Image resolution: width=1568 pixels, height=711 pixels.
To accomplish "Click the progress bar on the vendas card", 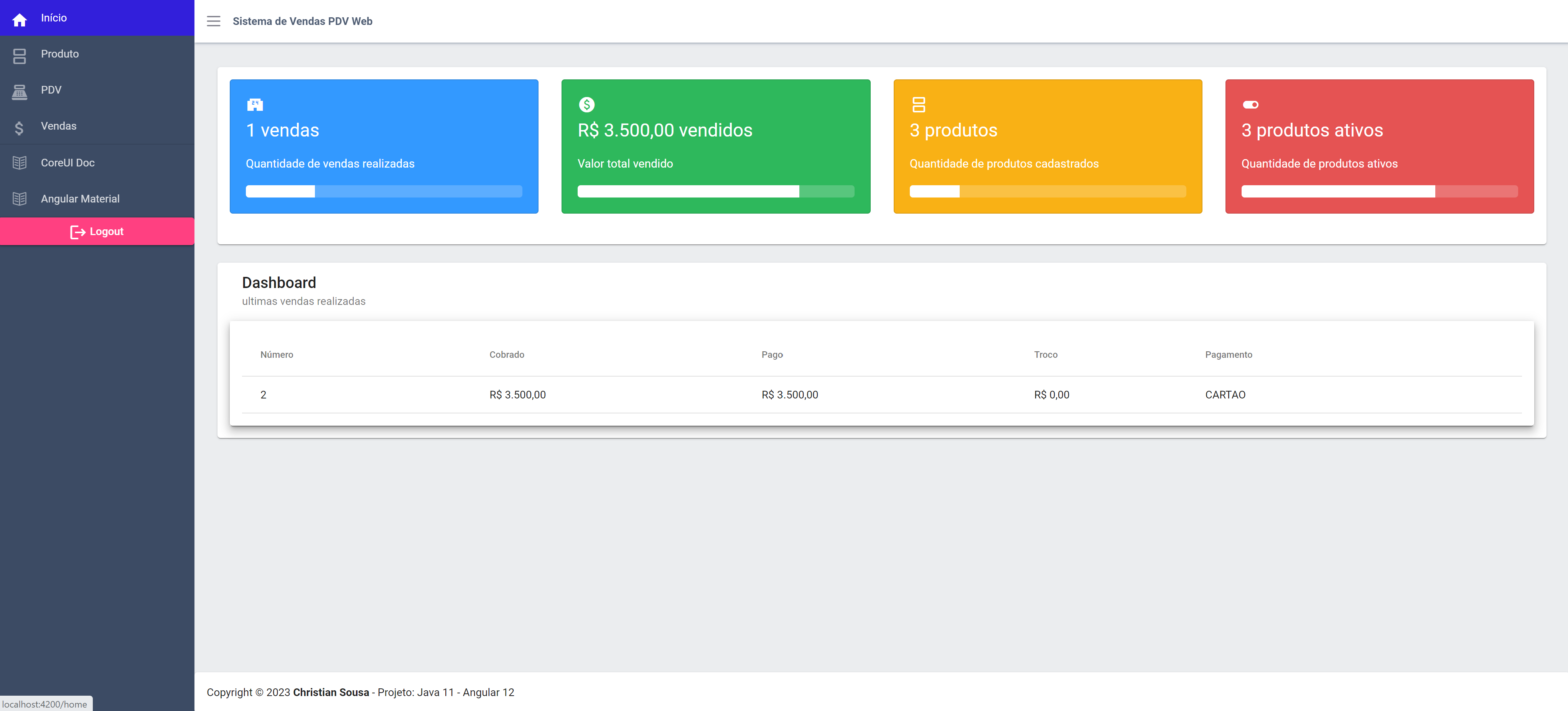I will click(x=384, y=191).
